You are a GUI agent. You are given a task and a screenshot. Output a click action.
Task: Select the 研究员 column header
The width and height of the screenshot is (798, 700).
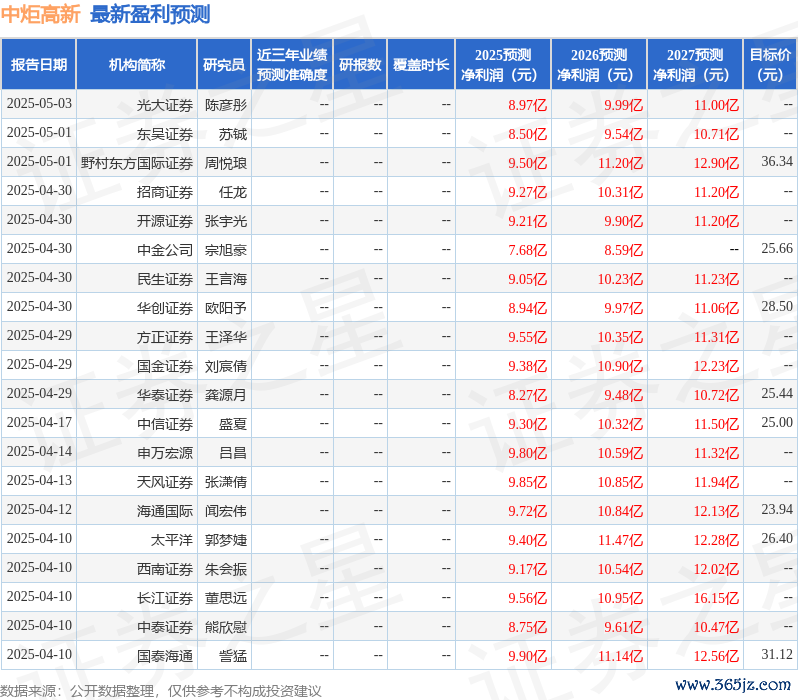[224, 64]
